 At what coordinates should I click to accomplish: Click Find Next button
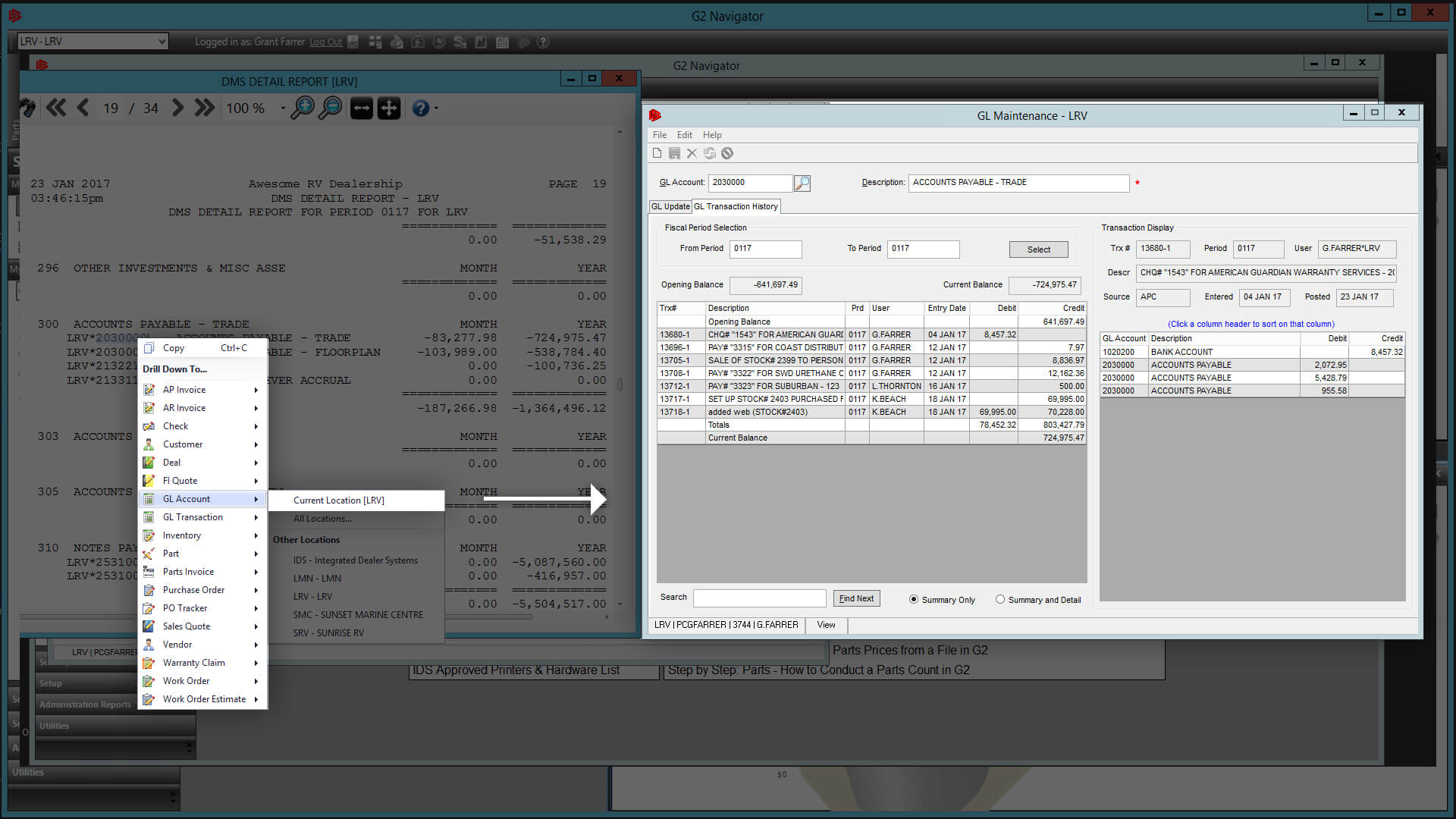856,598
